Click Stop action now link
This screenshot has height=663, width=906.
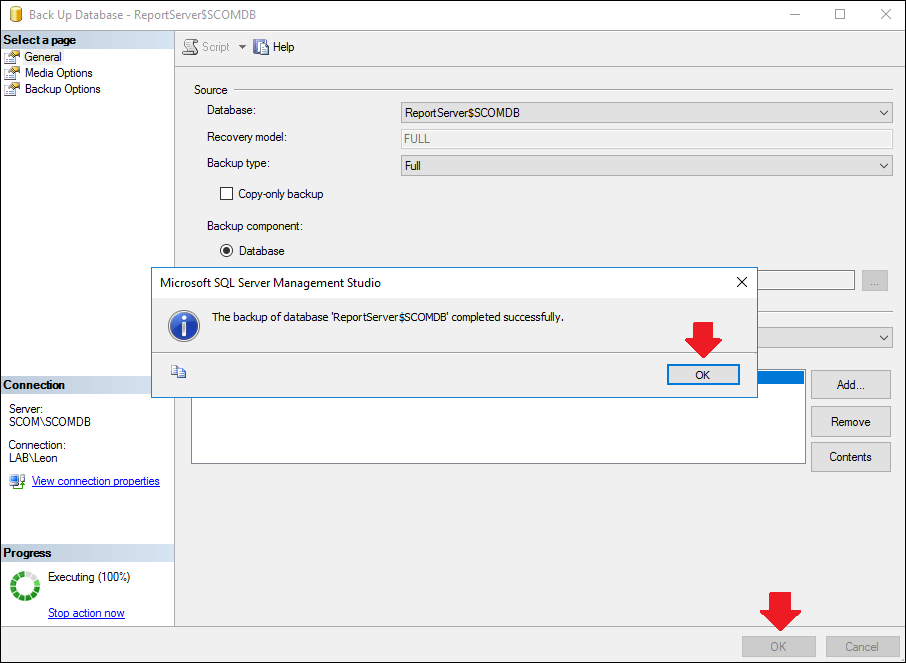86,613
